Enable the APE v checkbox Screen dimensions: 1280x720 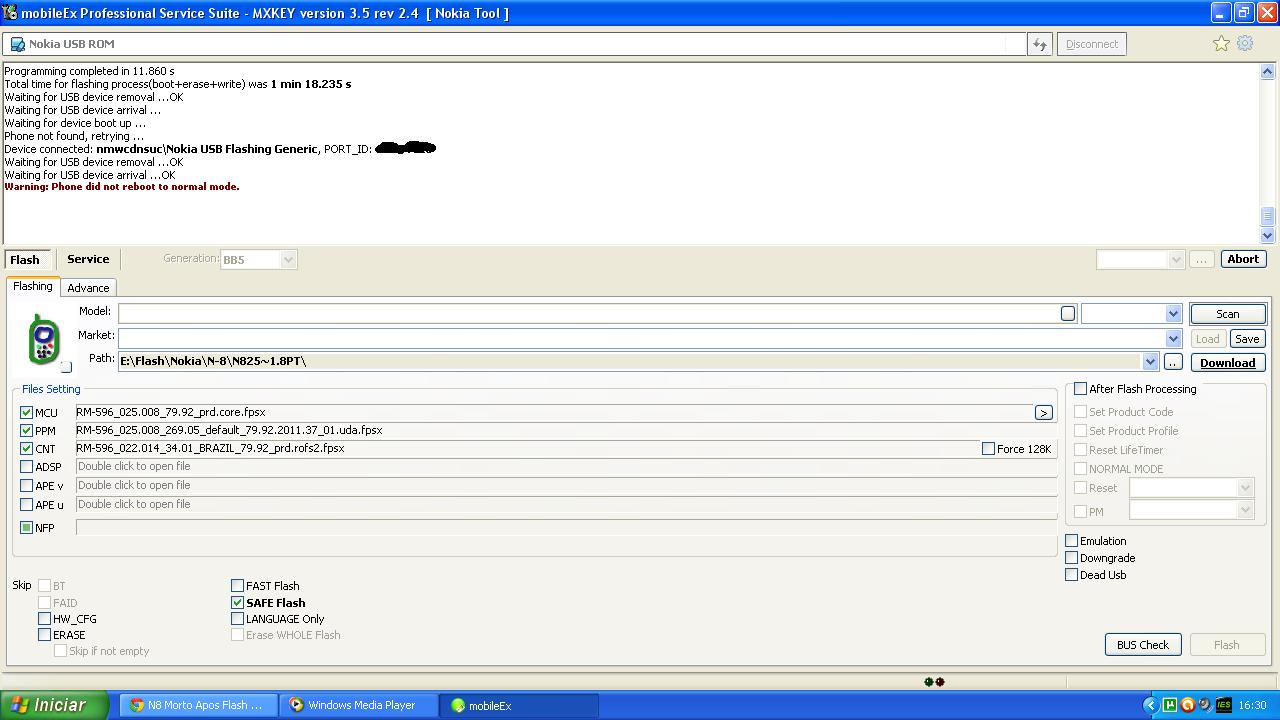(x=27, y=486)
